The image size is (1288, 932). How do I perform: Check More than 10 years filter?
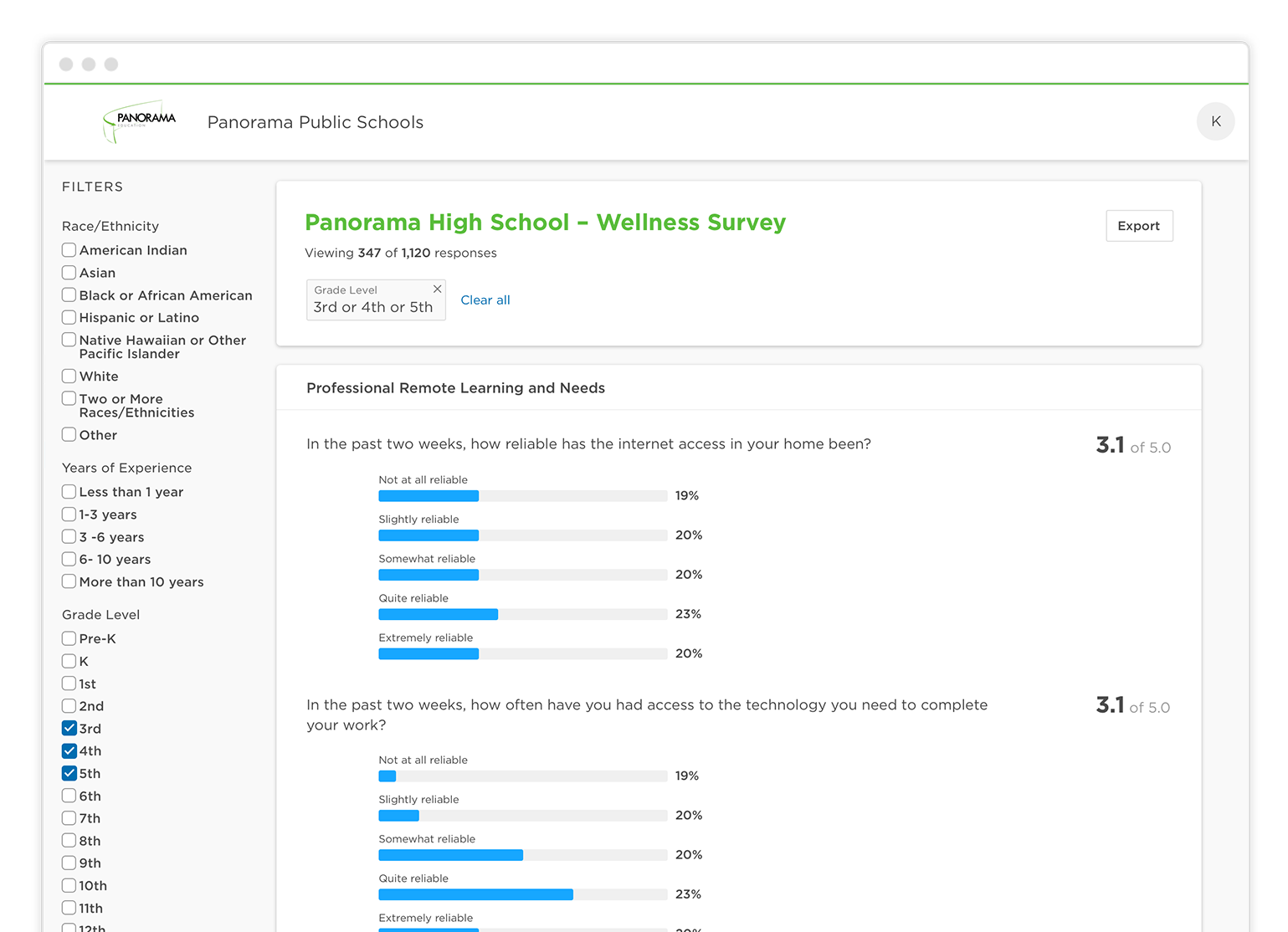[x=69, y=582]
